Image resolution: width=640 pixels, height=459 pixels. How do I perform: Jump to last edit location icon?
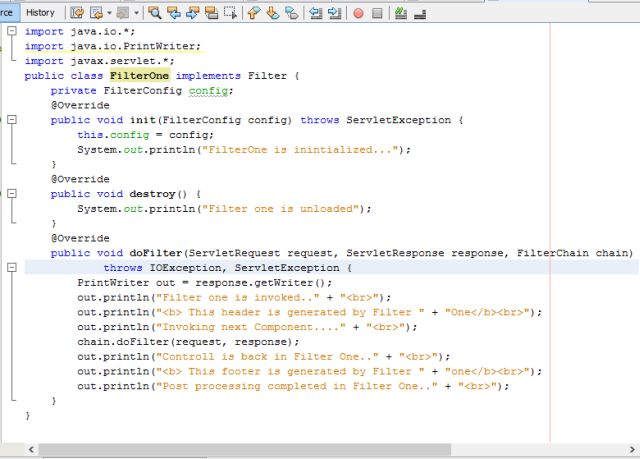click(77, 13)
